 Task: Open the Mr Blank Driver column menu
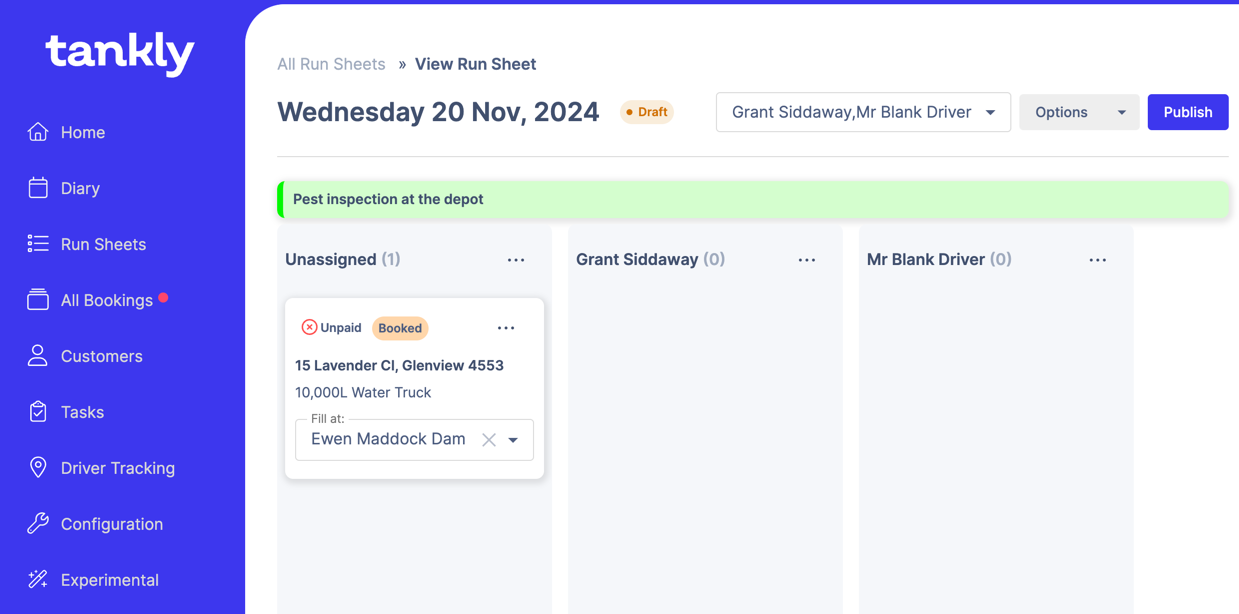(x=1098, y=260)
